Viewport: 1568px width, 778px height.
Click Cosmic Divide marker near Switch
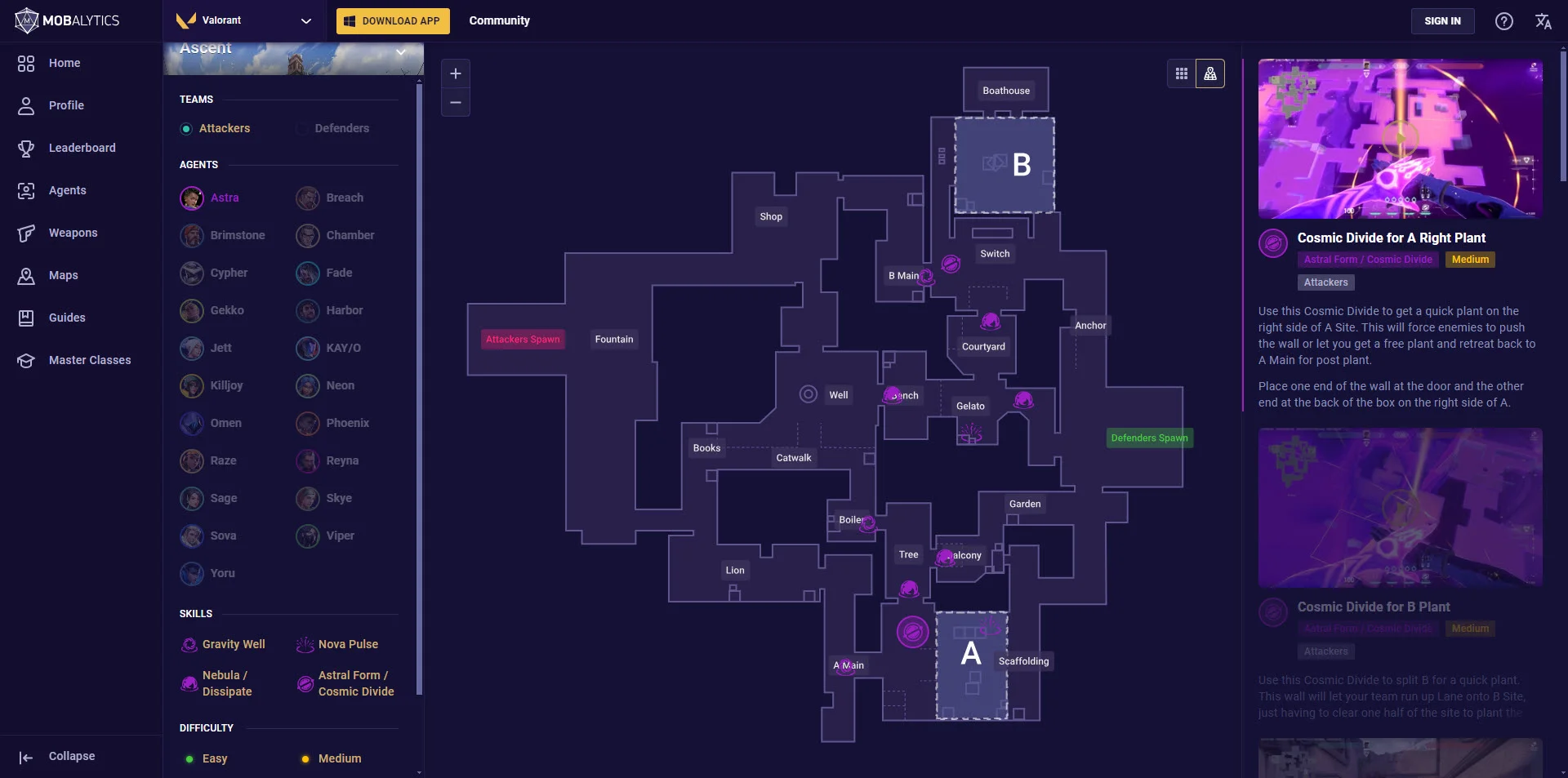(x=951, y=264)
